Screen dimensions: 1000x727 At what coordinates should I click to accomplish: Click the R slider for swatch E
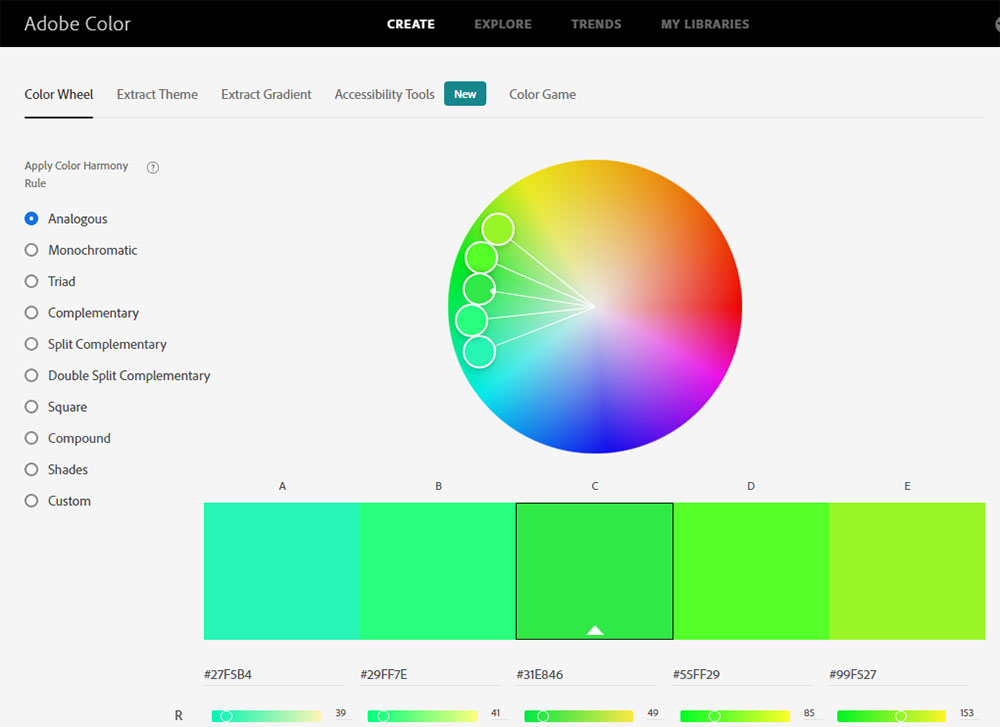tap(891, 716)
